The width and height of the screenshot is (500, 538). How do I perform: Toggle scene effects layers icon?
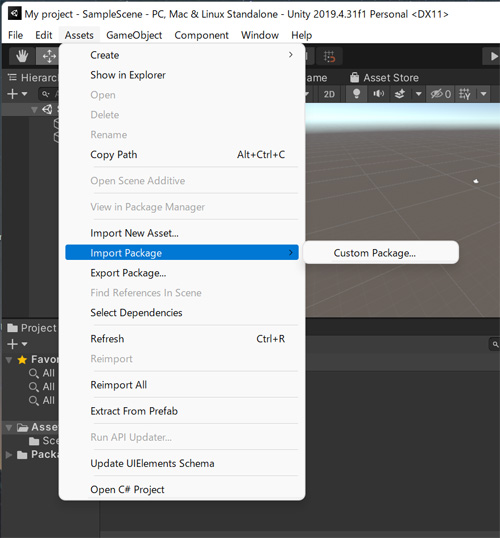point(400,94)
